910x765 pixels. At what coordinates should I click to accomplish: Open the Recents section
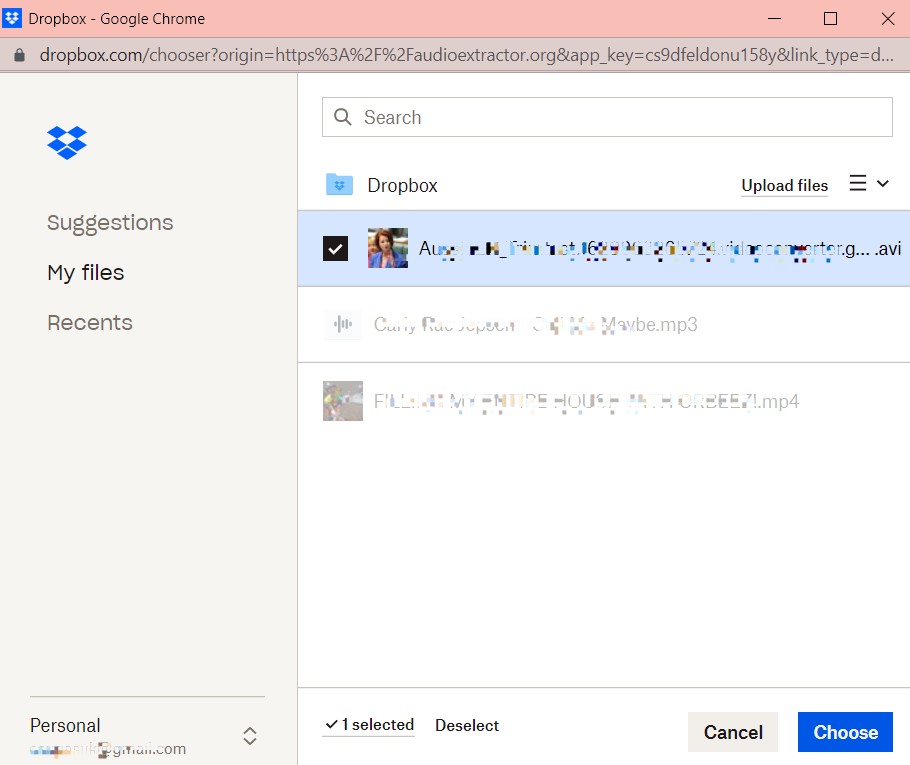[90, 322]
